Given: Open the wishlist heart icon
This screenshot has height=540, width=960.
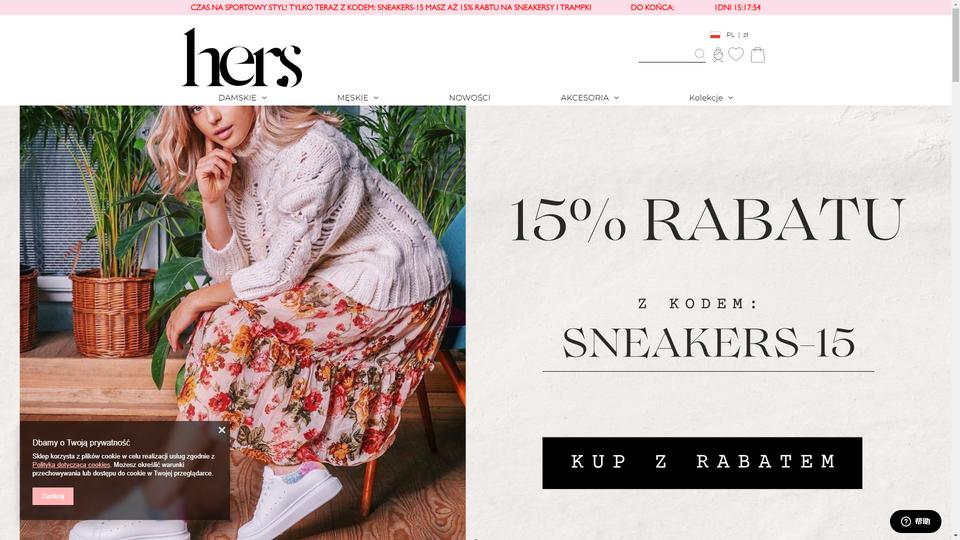Looking at the screenshot, I should tap(736, 54).
